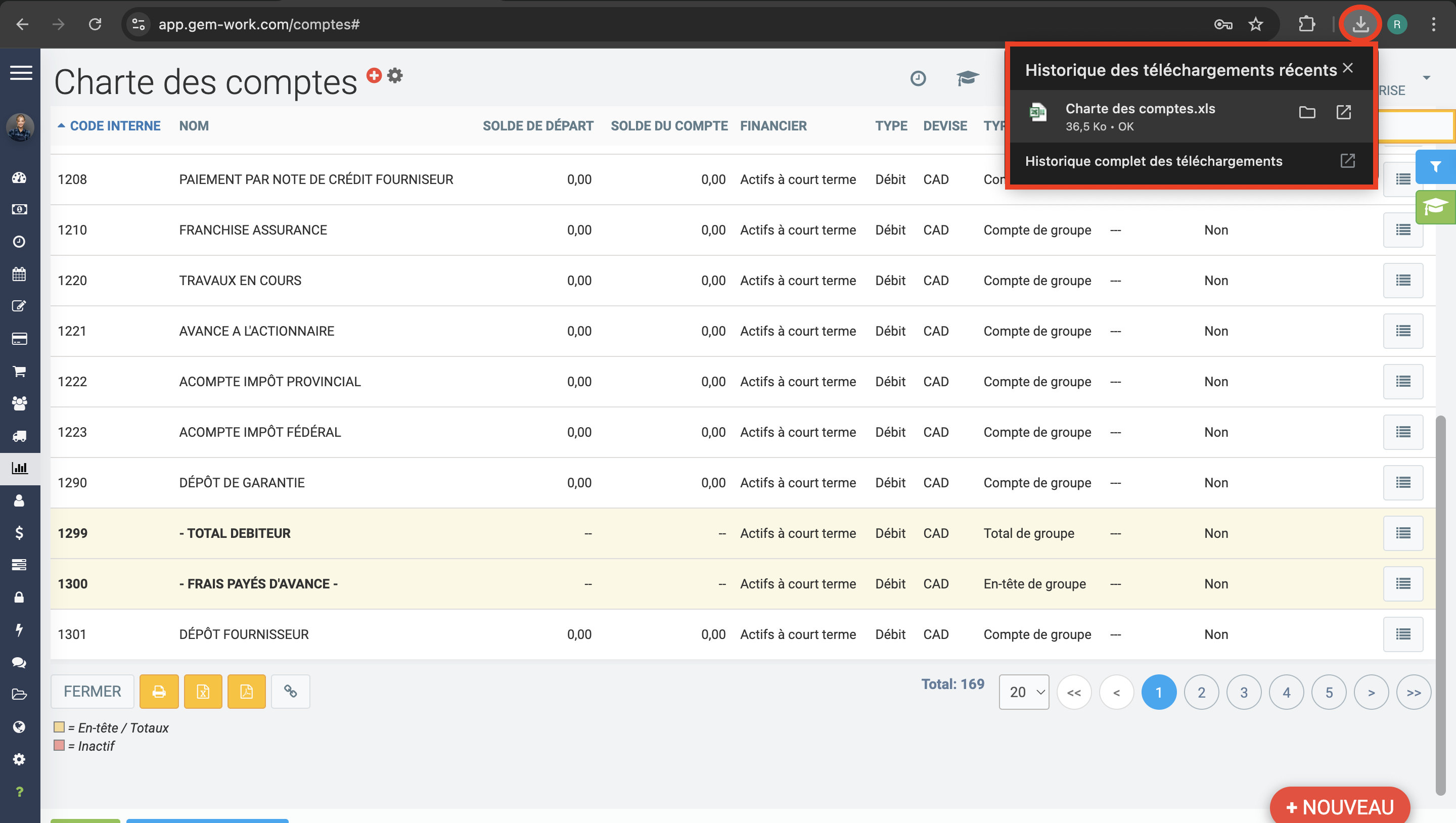Click the PDF export button
The height and width of the screenshot is (823, 1456).
tap(246, 691)
